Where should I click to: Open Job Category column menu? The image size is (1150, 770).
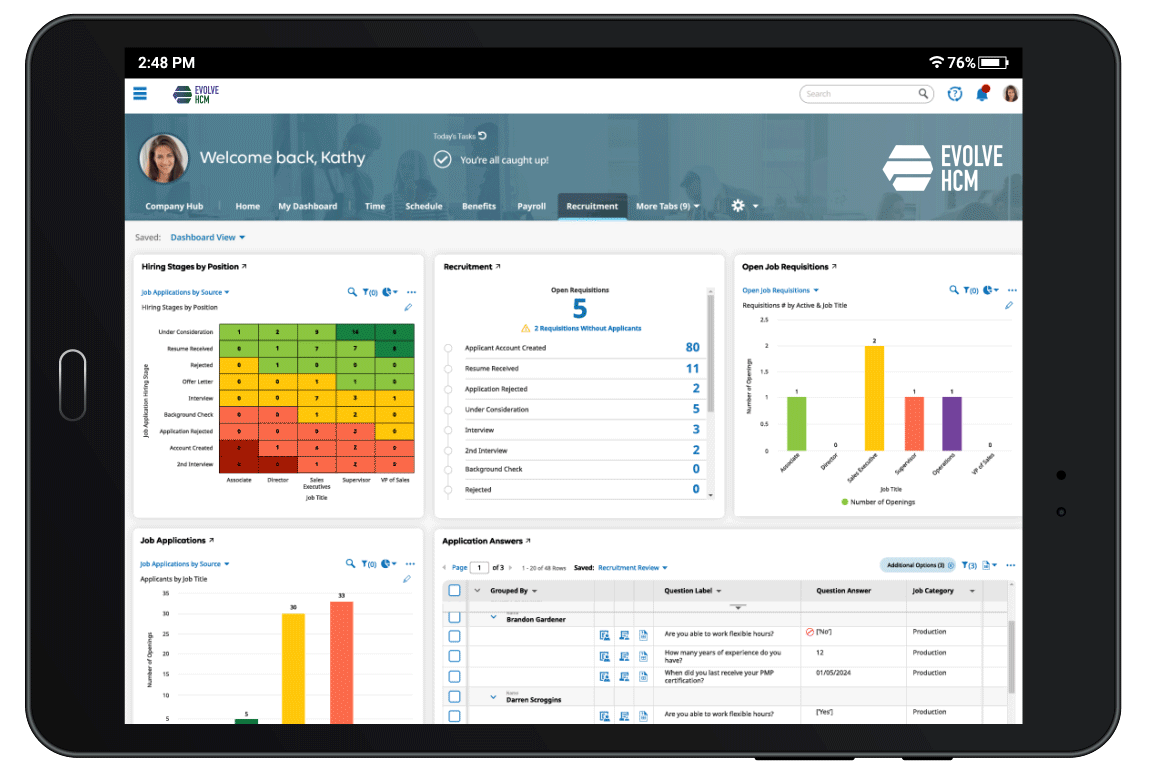(x=973, y=591)
